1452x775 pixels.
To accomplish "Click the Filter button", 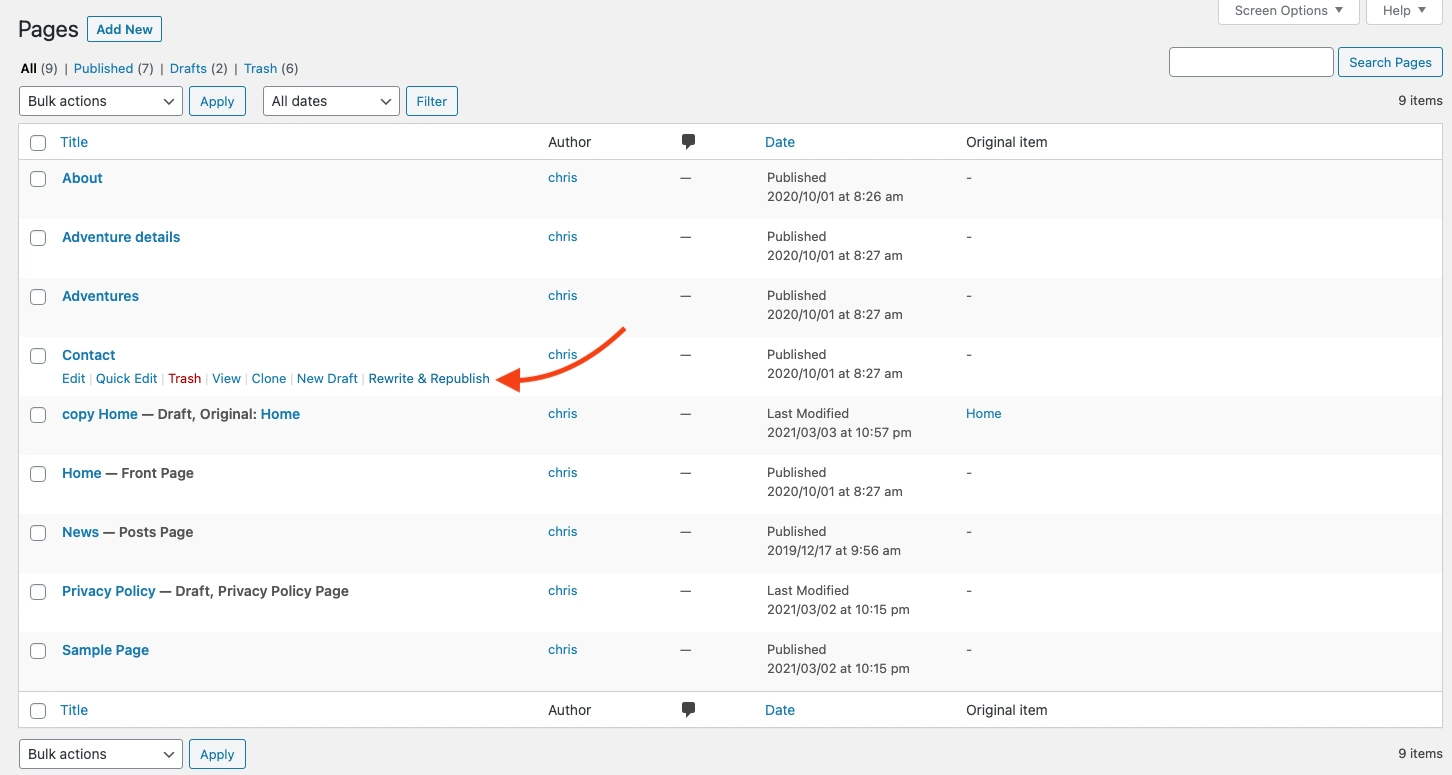I will click(x=432, y=101).
